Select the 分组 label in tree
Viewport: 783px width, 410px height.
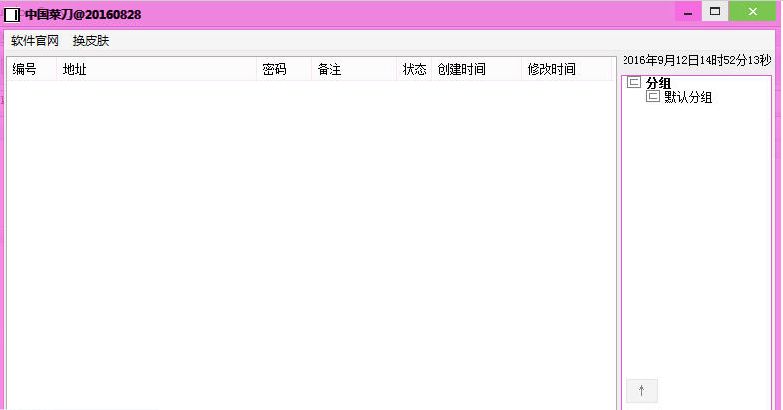(658, 83)
